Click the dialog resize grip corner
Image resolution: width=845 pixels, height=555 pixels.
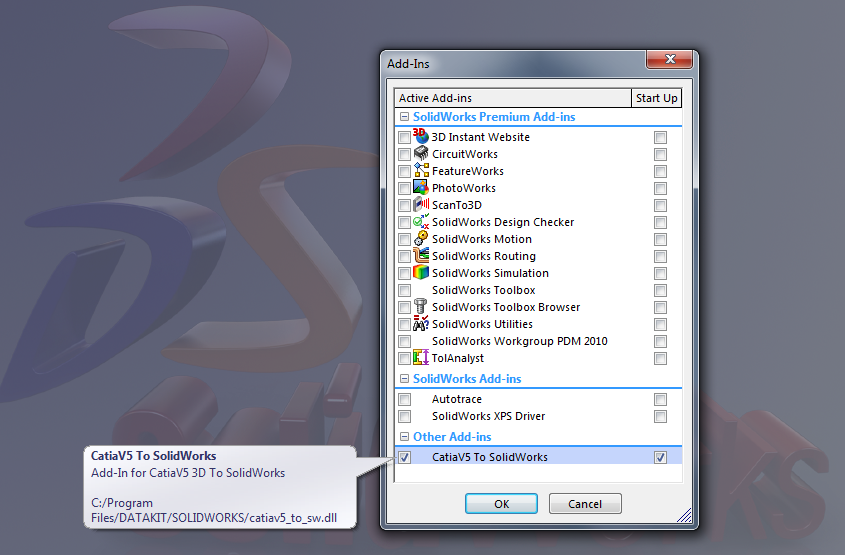(x=685, y=516)
